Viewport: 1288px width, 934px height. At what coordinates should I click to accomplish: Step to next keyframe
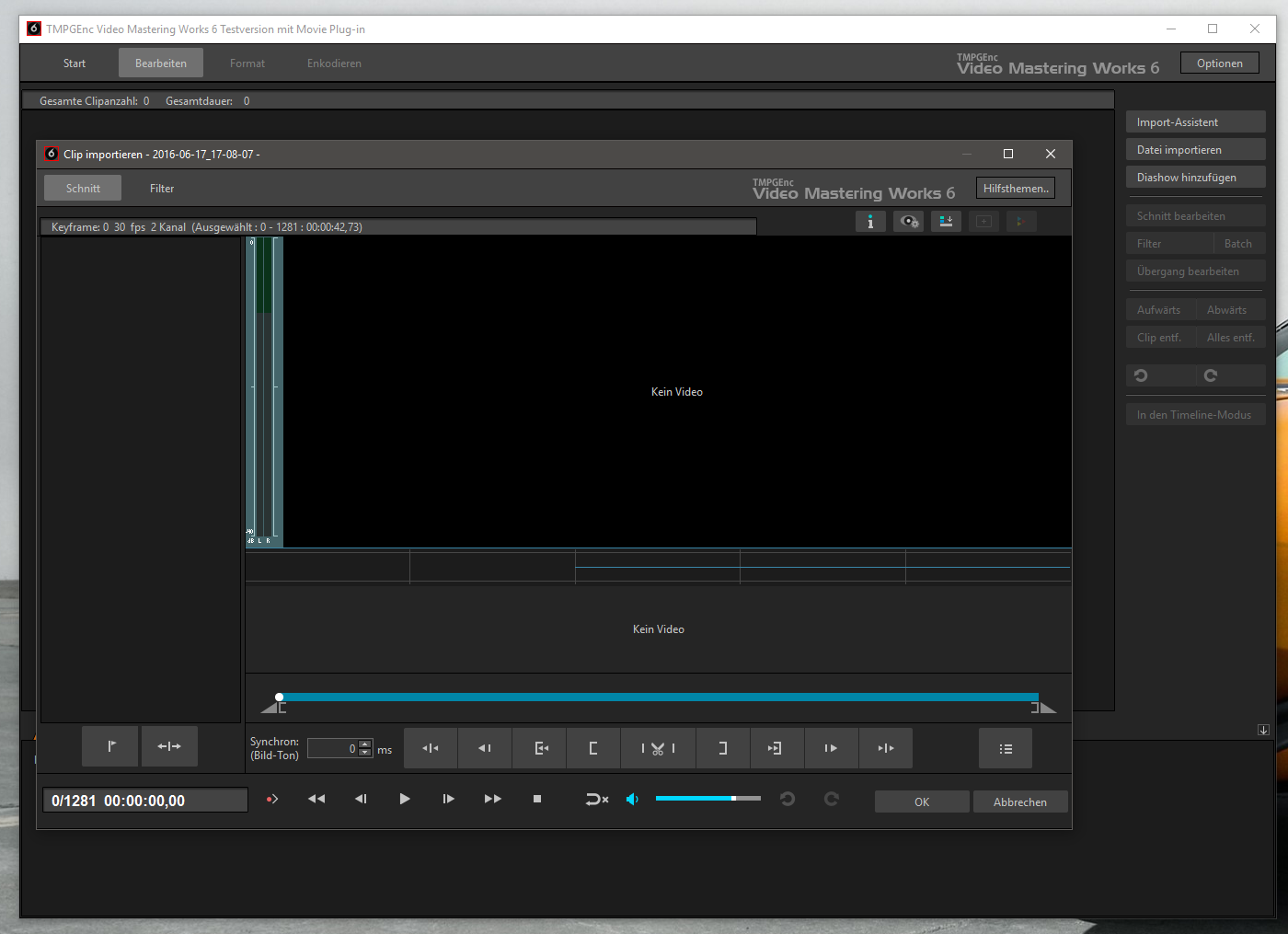click(831, 748)
